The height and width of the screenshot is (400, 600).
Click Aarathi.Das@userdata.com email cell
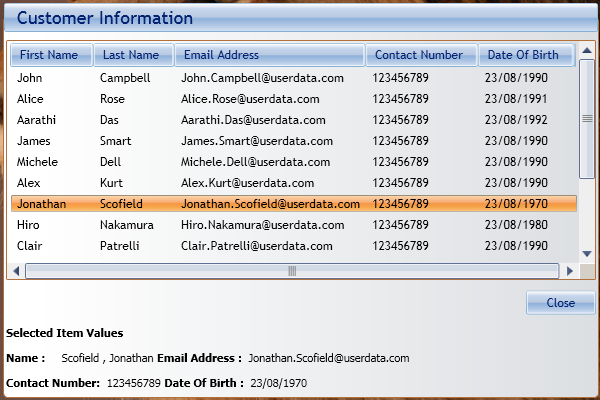(x=253, y=120)
